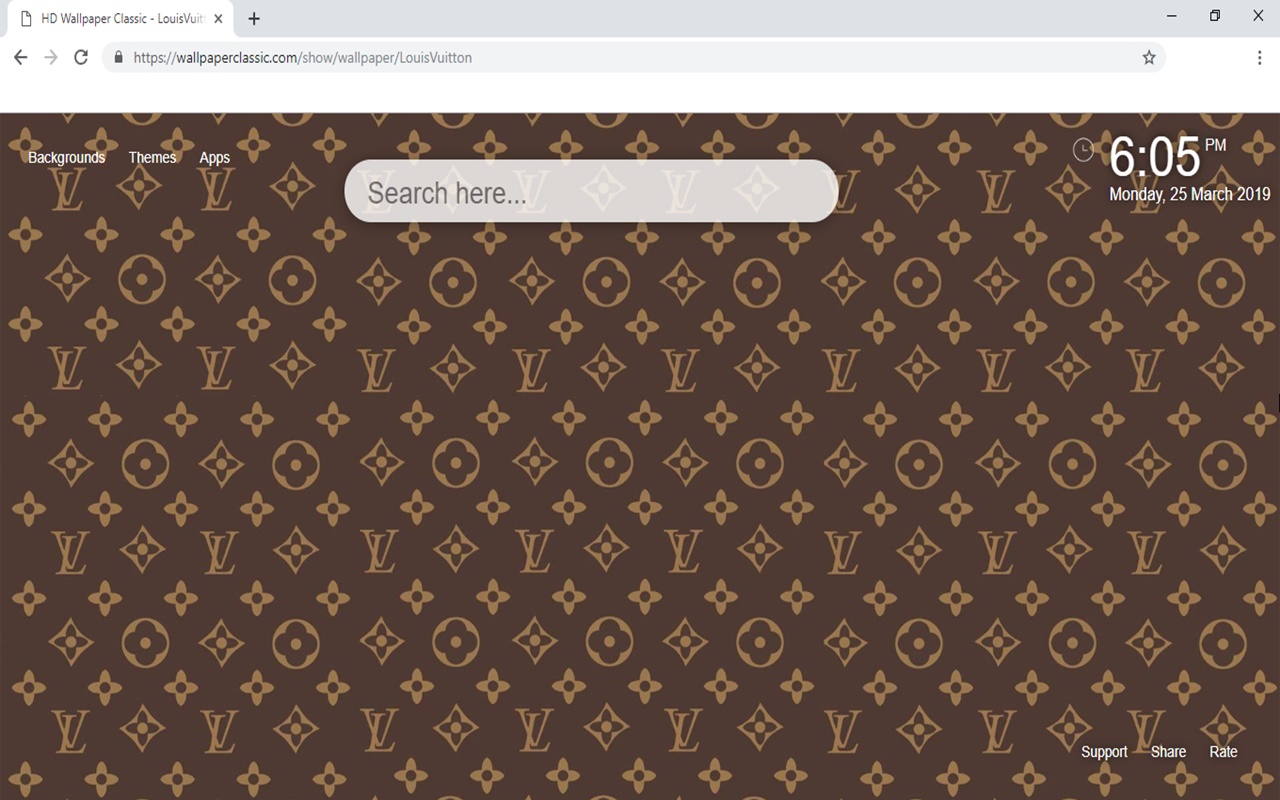
Task: Click the wallpaperclassic.com address bar
Action: [600, 58]
